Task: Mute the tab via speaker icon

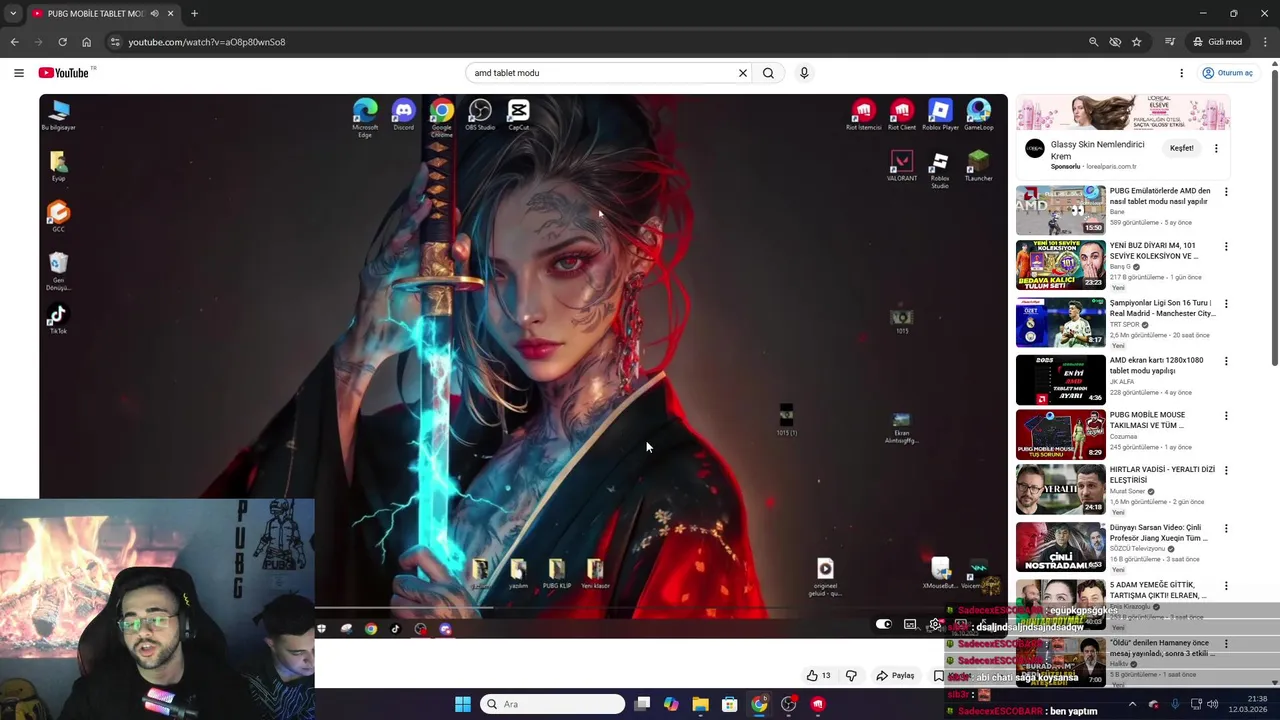Action: pos(154,14)
